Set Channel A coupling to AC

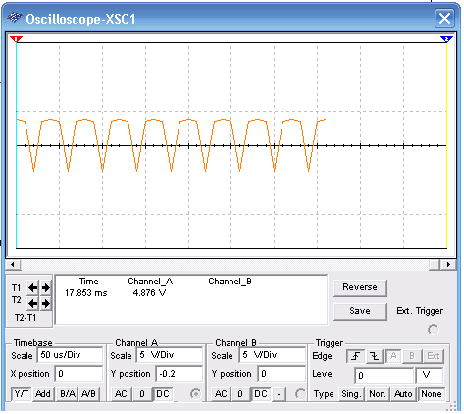(x=121, y=394)
